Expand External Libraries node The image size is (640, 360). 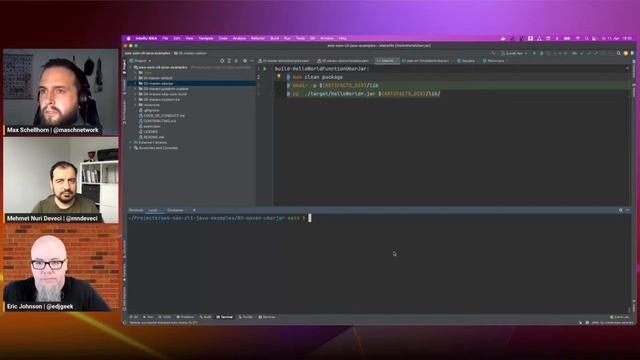pyautogui.click(x=131, y=142)
